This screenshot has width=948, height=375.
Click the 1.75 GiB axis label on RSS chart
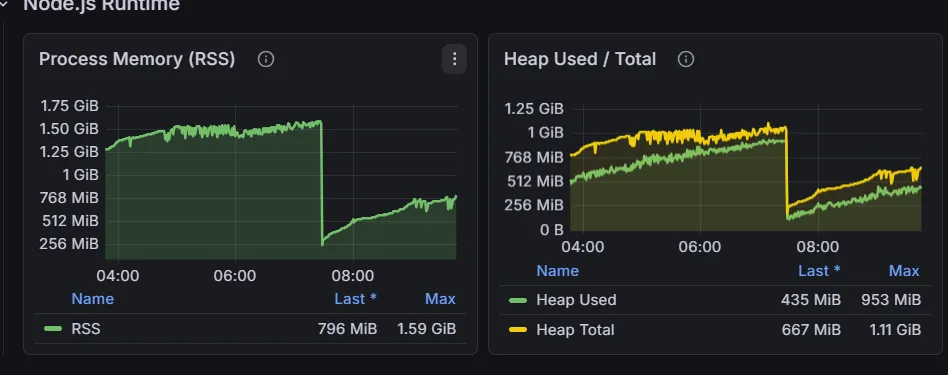70,106
